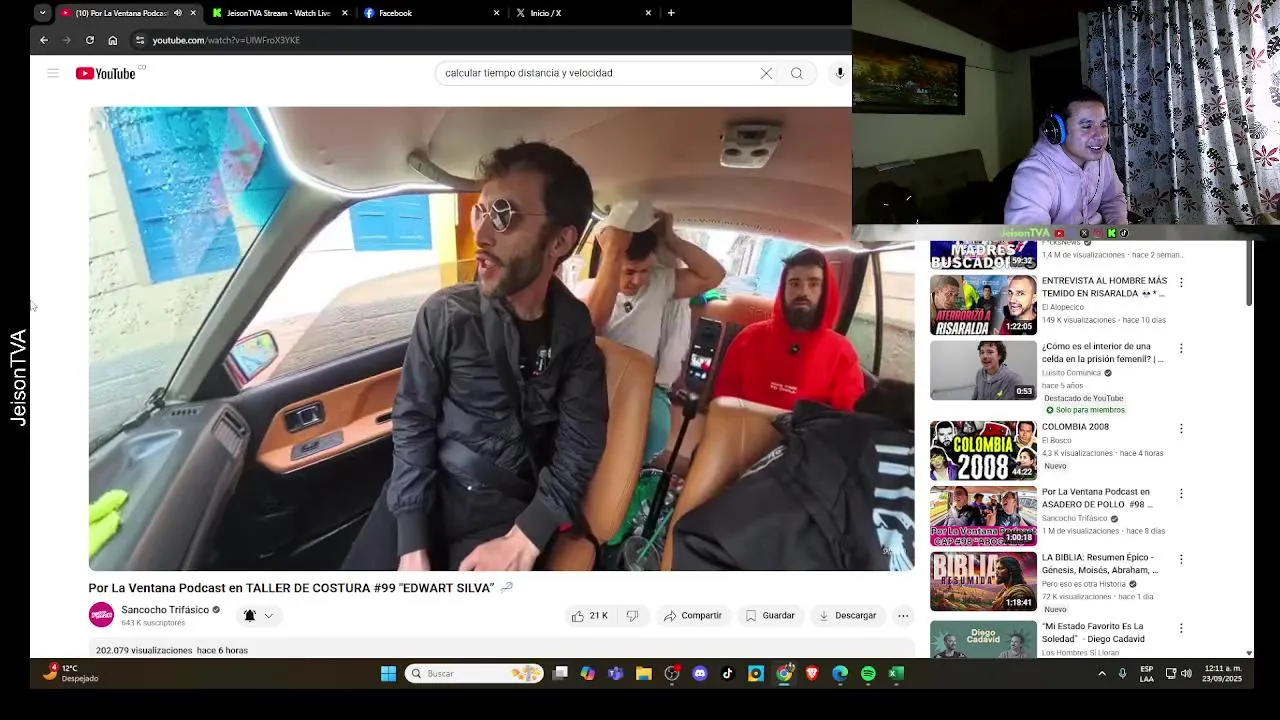This screenshot has width=1280, height=720.
Task: Switch to the JeisonTVA Stream Kick tab
Action: point(279,13)
